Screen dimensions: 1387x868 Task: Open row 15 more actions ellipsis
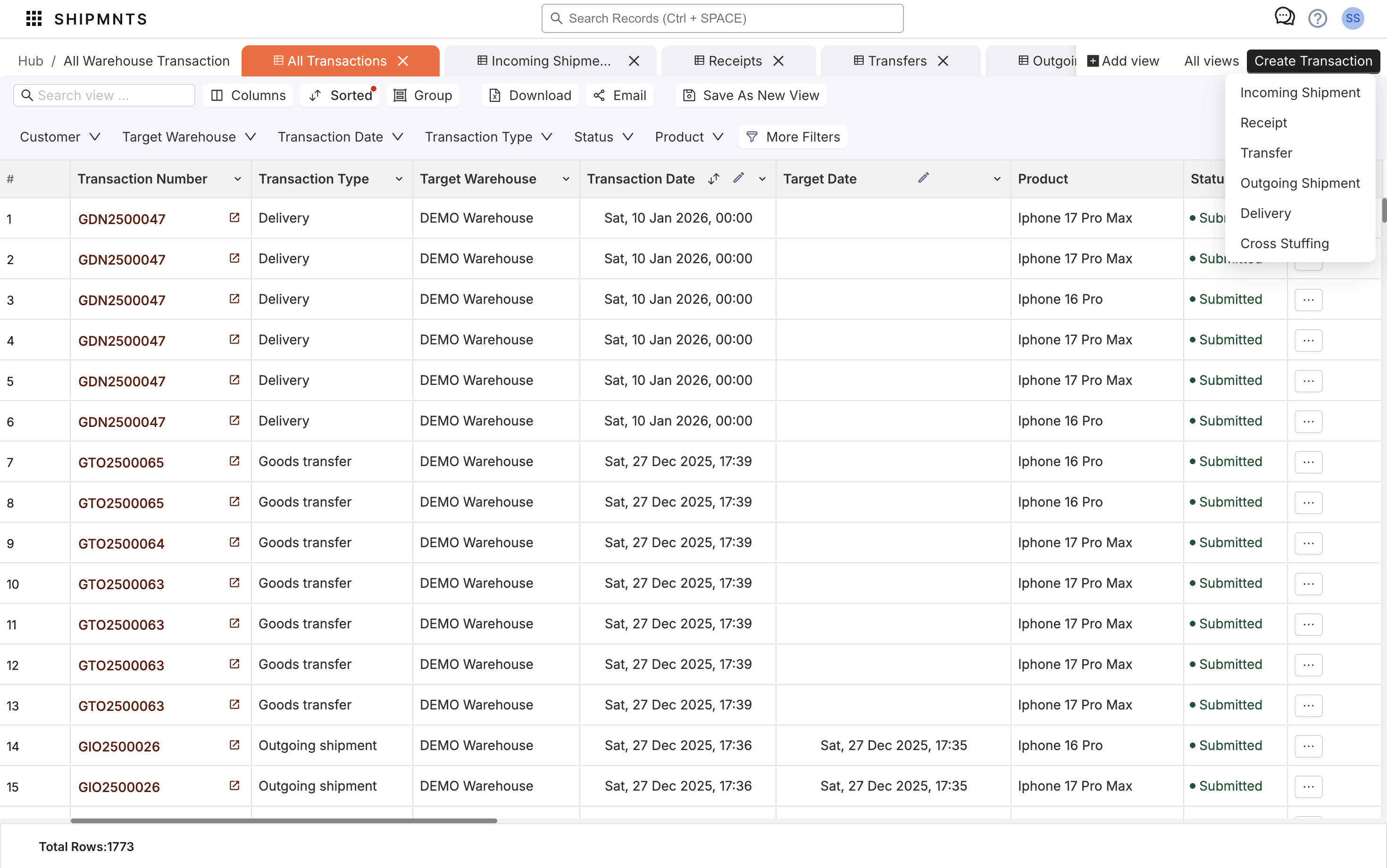coord(1308,786)
